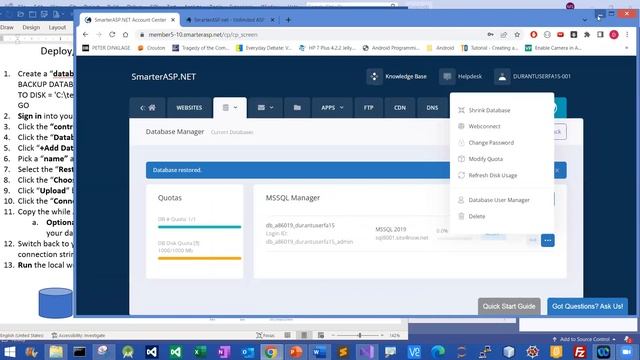Open Google Chrome from the taskbar
Viewport: 640px width, 360px height.
pyautogui.click(x=271, y=352)
